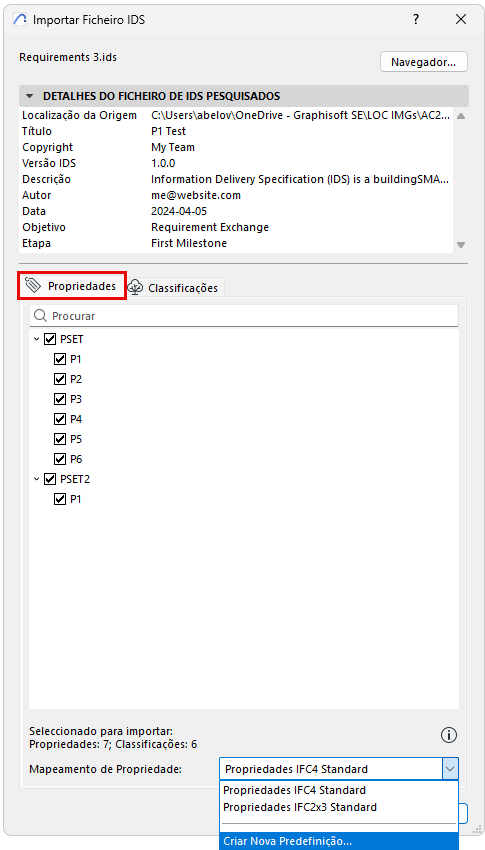The image size is (485, 850).
Task: Select Propriedades IFC2x3 Standard option
Action: click(x=339, y=807)
